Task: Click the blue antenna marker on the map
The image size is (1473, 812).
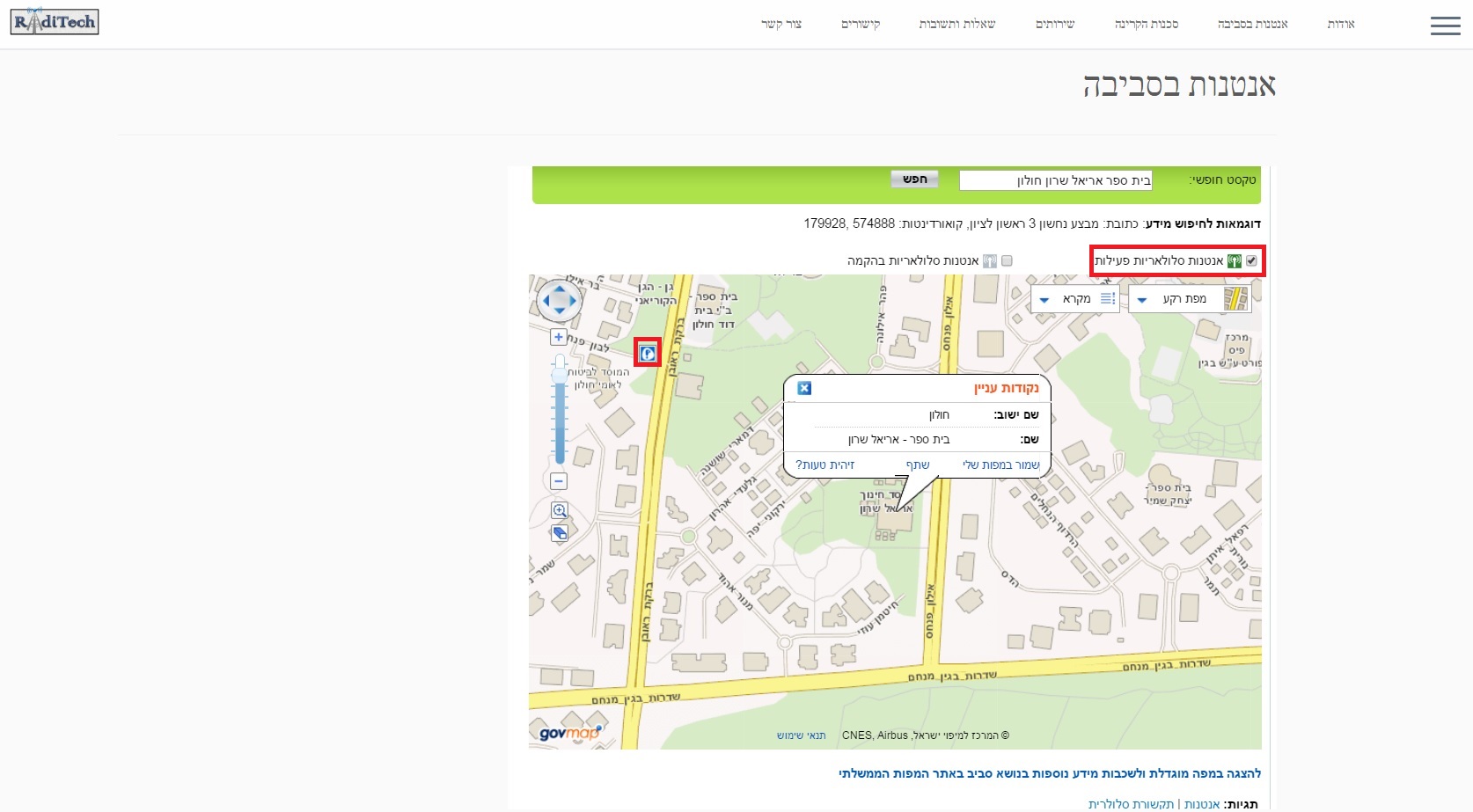Action: pos(648,353)
